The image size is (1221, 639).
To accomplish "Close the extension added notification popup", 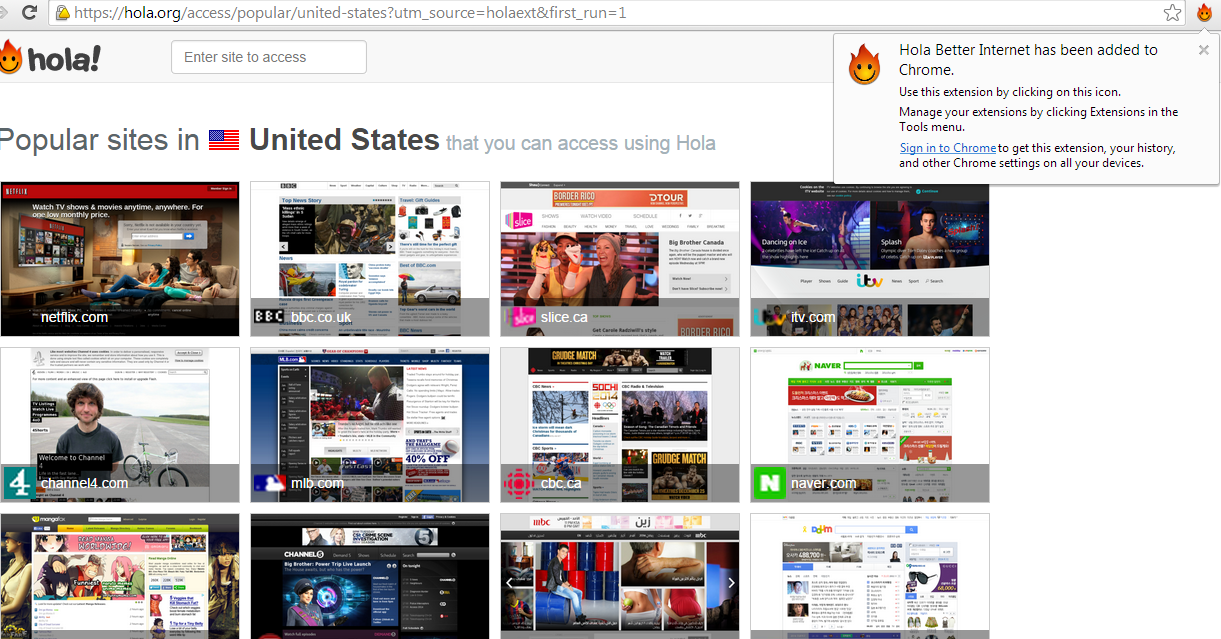I will (x=1203, y=50).
